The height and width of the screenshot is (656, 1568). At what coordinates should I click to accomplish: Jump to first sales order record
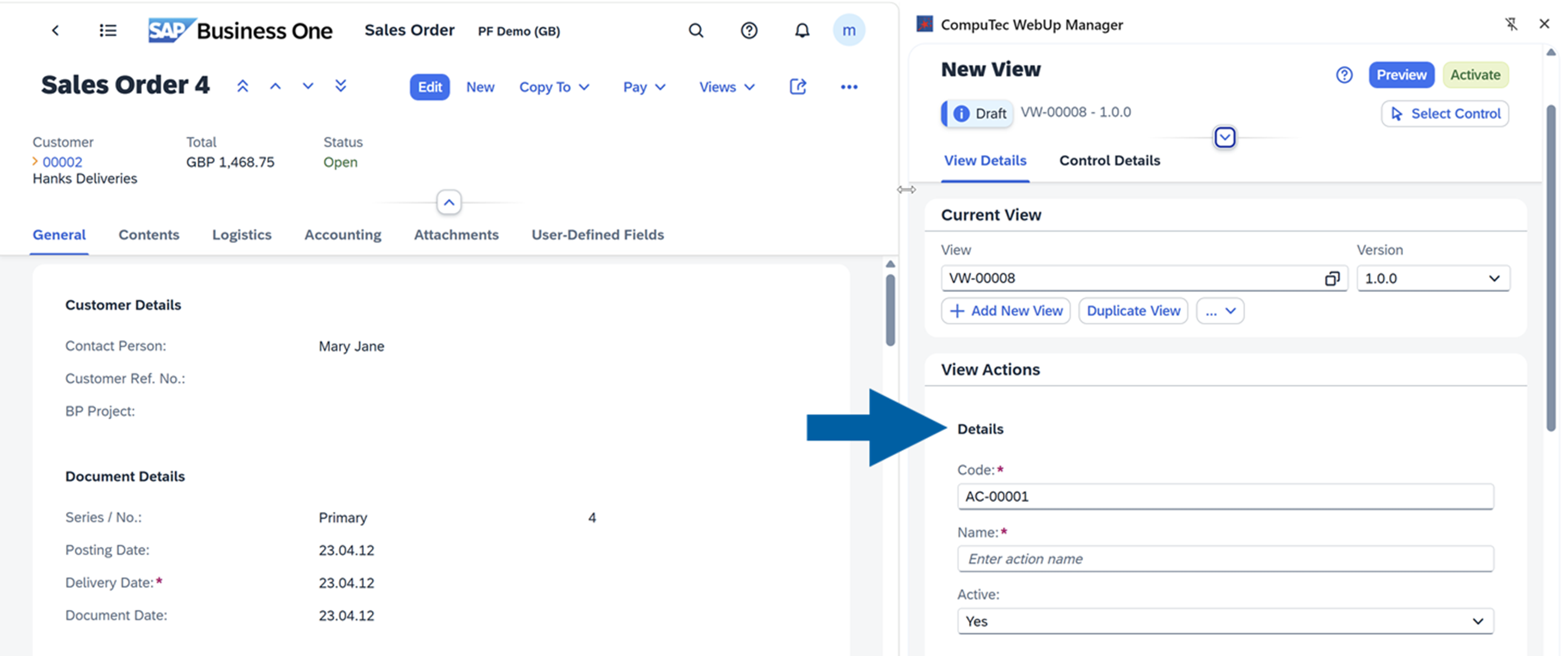point(243,86)
